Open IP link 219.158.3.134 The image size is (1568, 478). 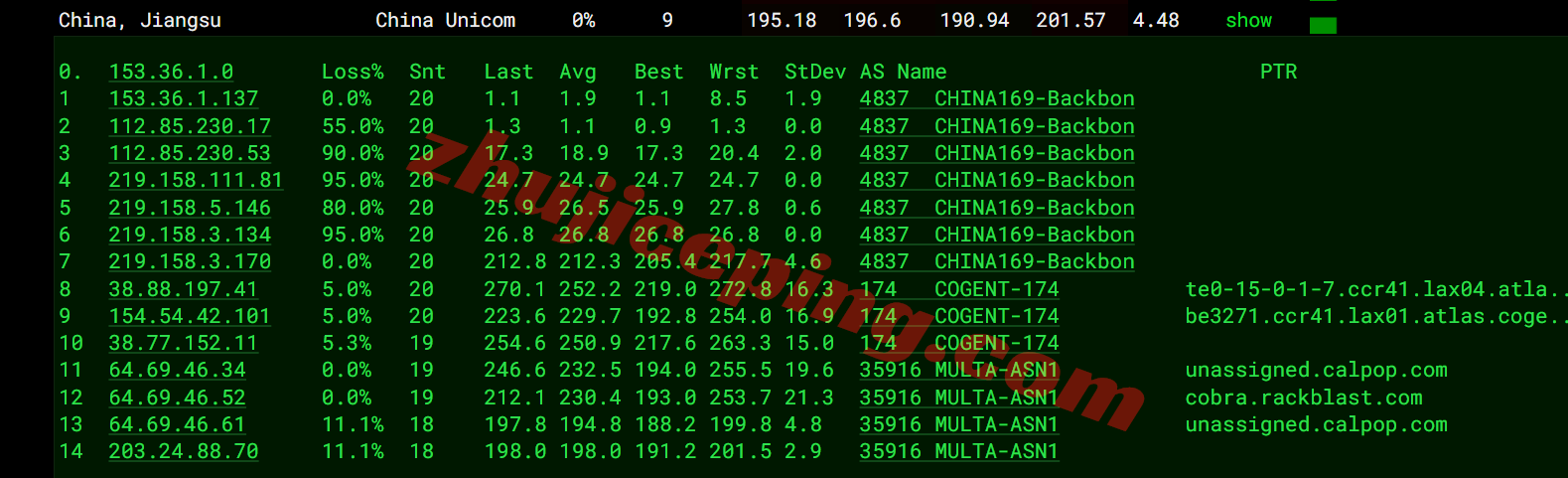(190, 235)
